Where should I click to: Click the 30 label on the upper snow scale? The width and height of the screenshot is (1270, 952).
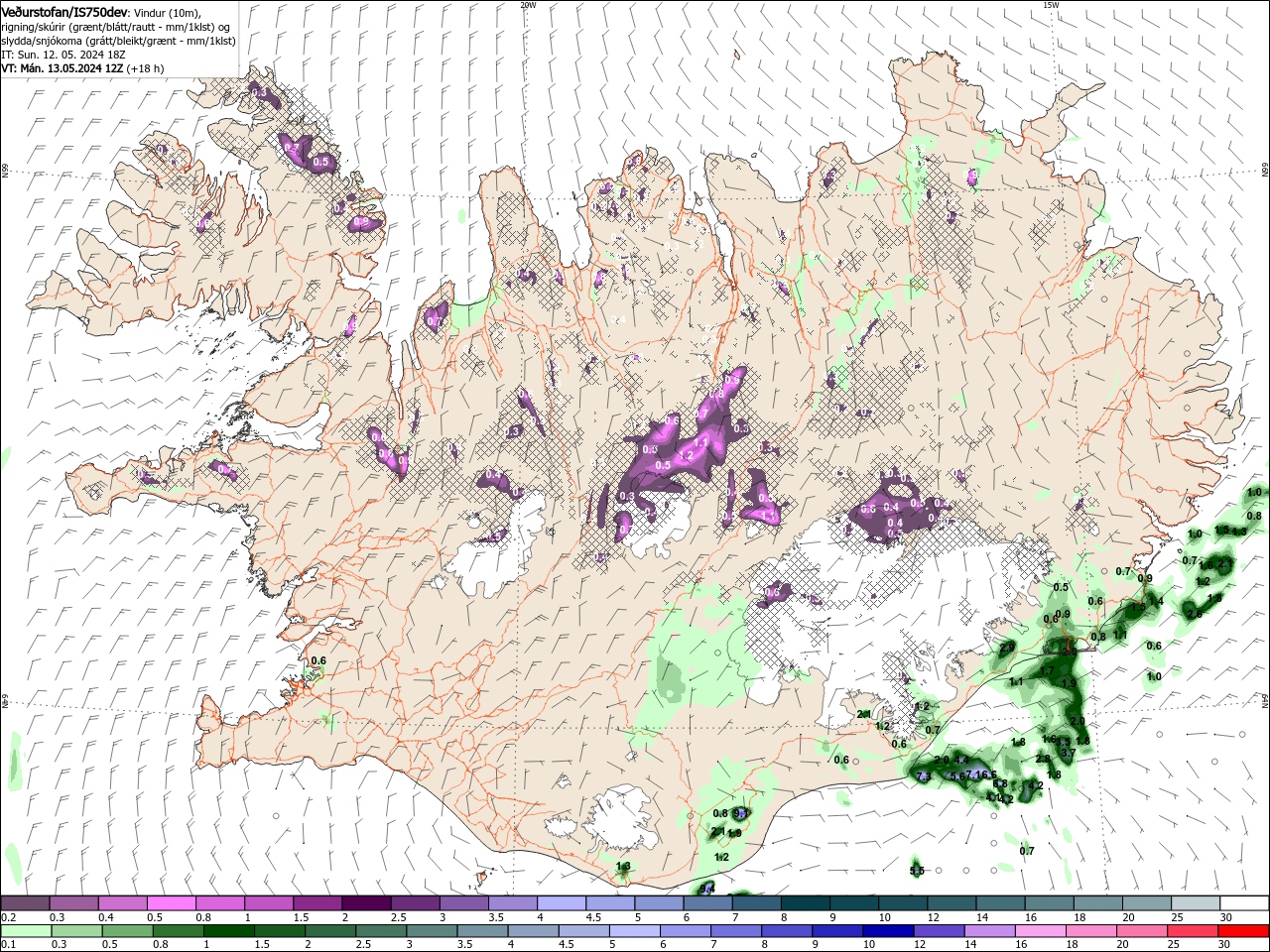[1226, 917]
